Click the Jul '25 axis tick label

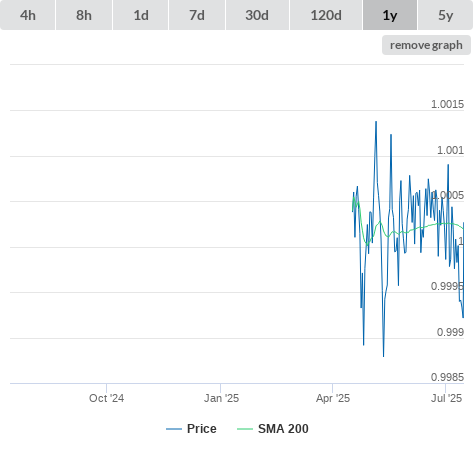pyautogui.click(x=446, y=398)
